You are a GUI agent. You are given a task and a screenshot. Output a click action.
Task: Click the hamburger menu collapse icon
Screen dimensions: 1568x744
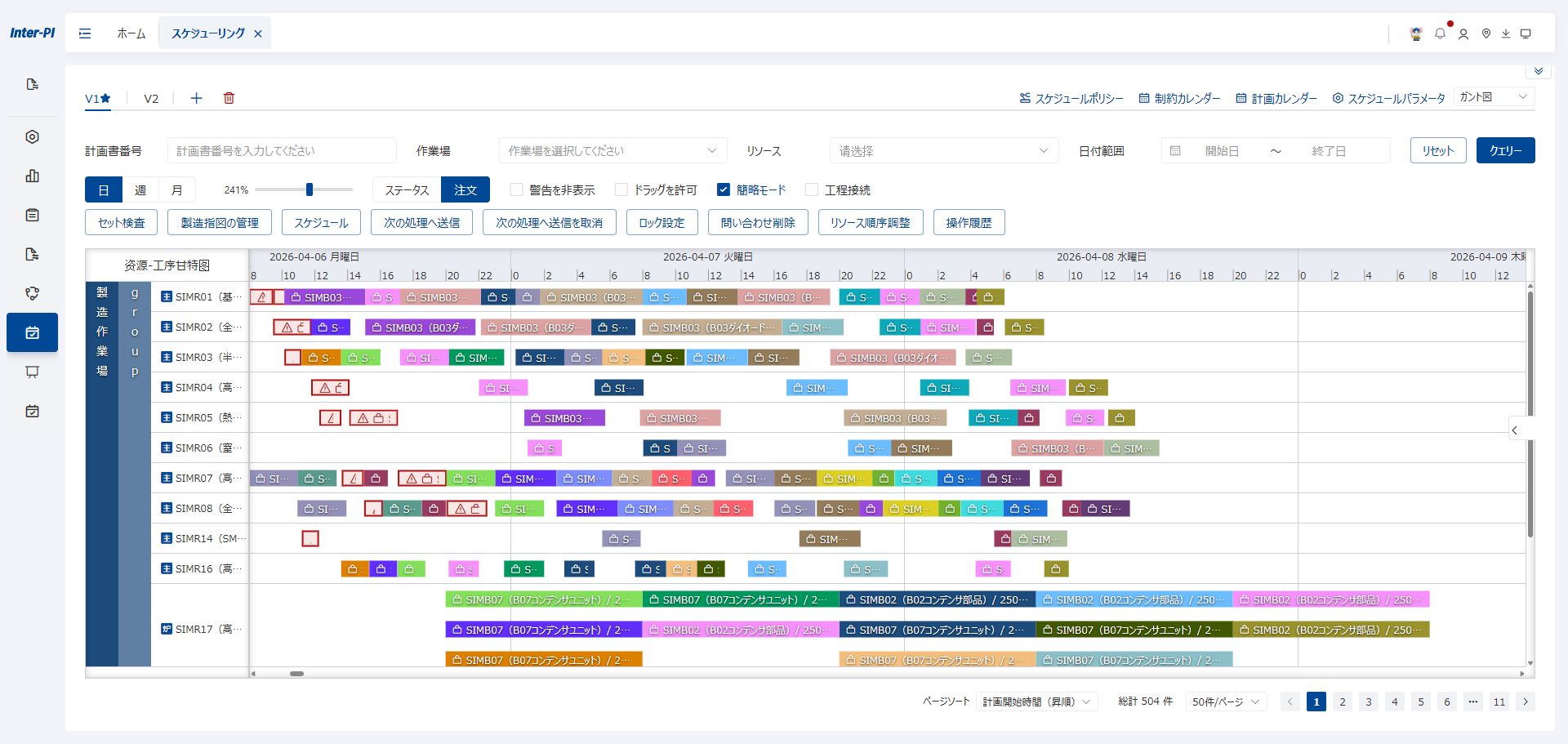pyautogui.click(x=85, y=33)
